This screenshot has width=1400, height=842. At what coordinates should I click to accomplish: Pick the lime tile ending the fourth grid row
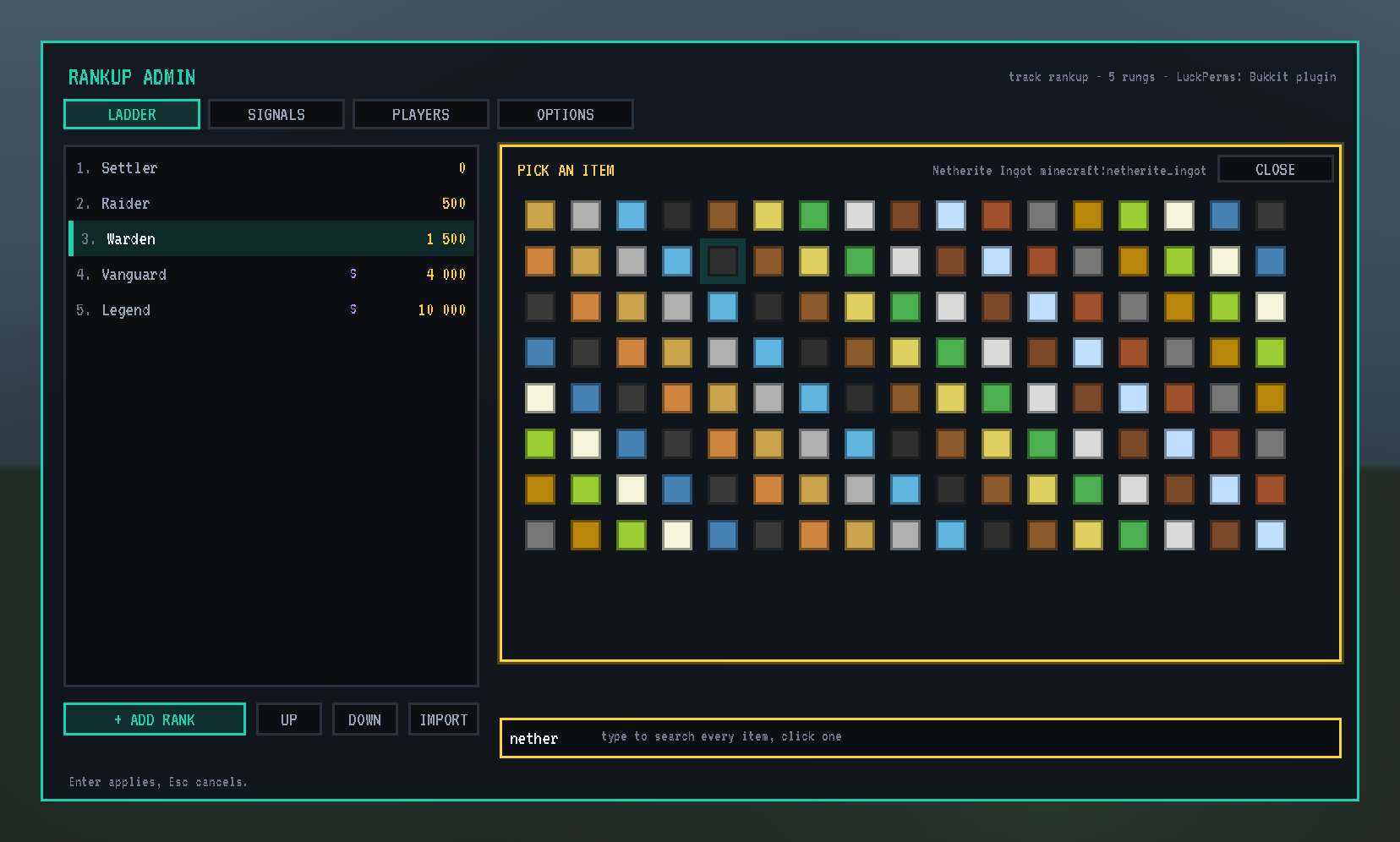1271,353
